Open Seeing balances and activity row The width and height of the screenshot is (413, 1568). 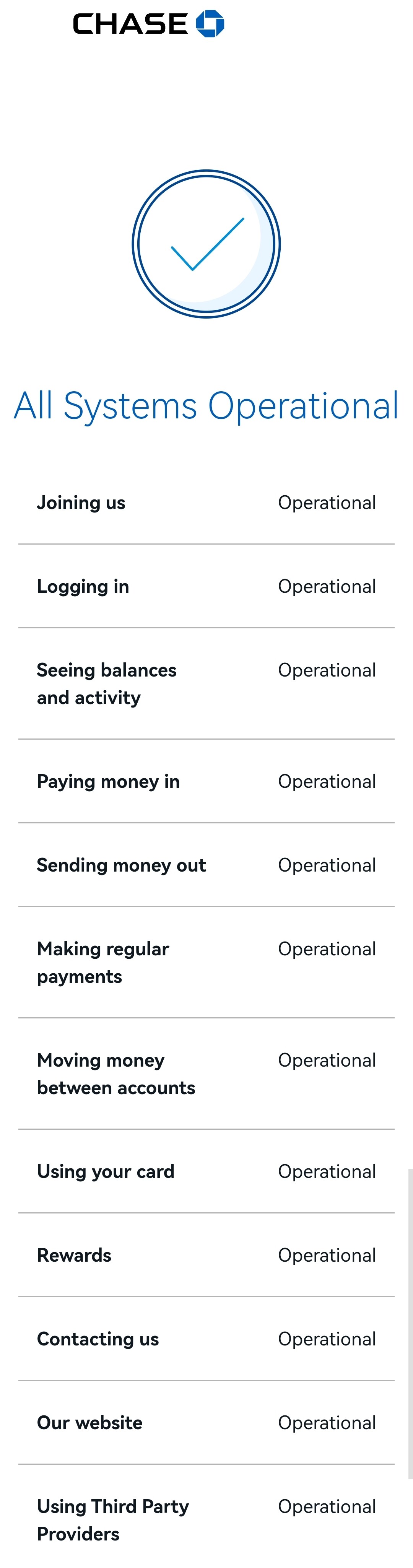click(x=206, y=683)
